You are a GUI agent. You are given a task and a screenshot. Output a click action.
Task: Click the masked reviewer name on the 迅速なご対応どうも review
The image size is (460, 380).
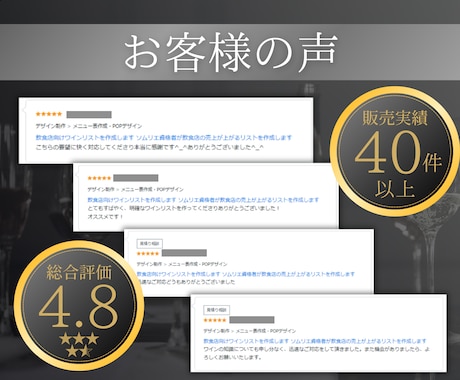coord(184,253)
